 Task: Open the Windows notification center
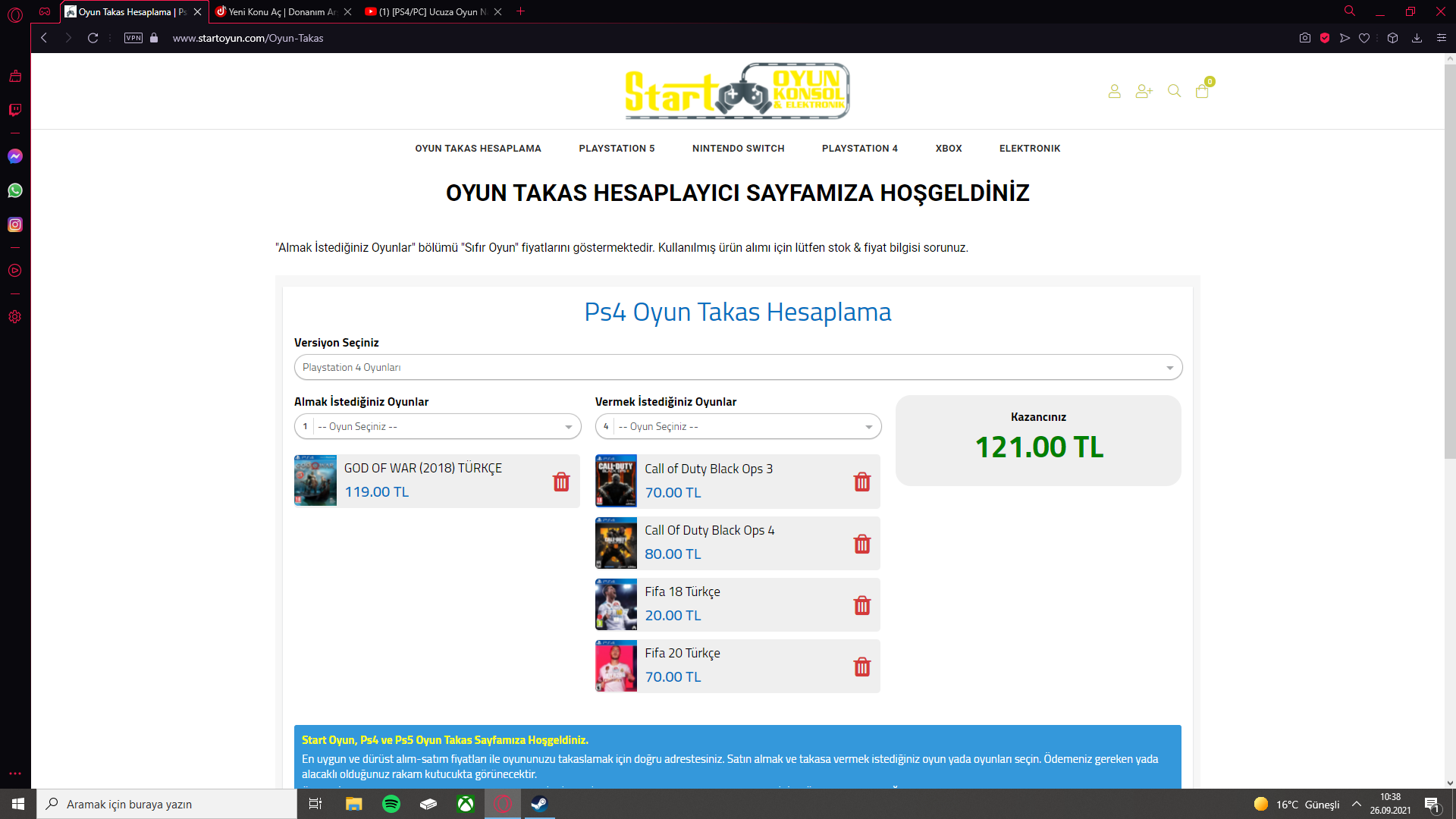click(1432, 805)
